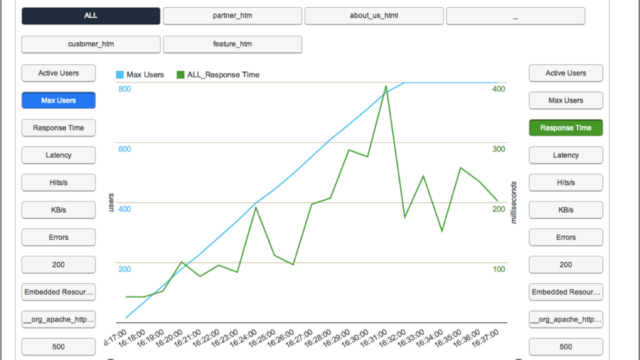
Task: Click the underscore label tab
Action: tap(516, 16)
